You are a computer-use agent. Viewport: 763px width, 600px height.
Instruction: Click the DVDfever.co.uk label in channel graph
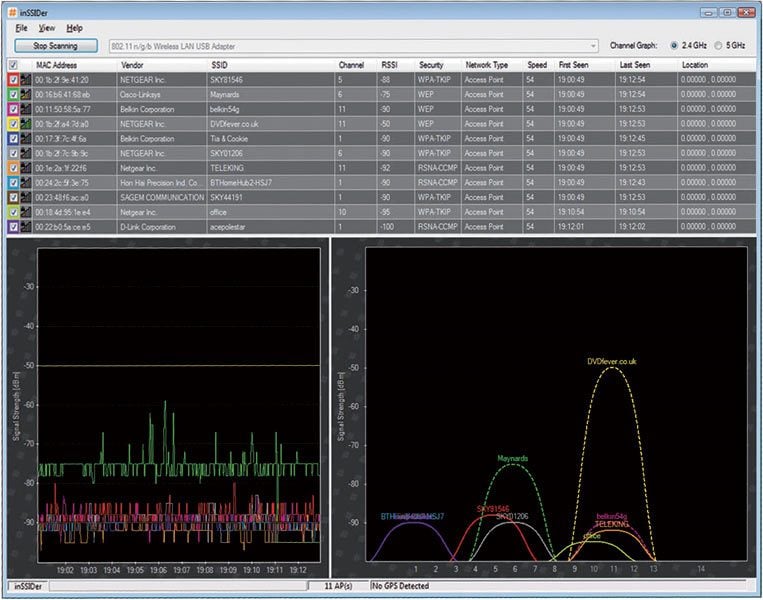coord(612,362)
